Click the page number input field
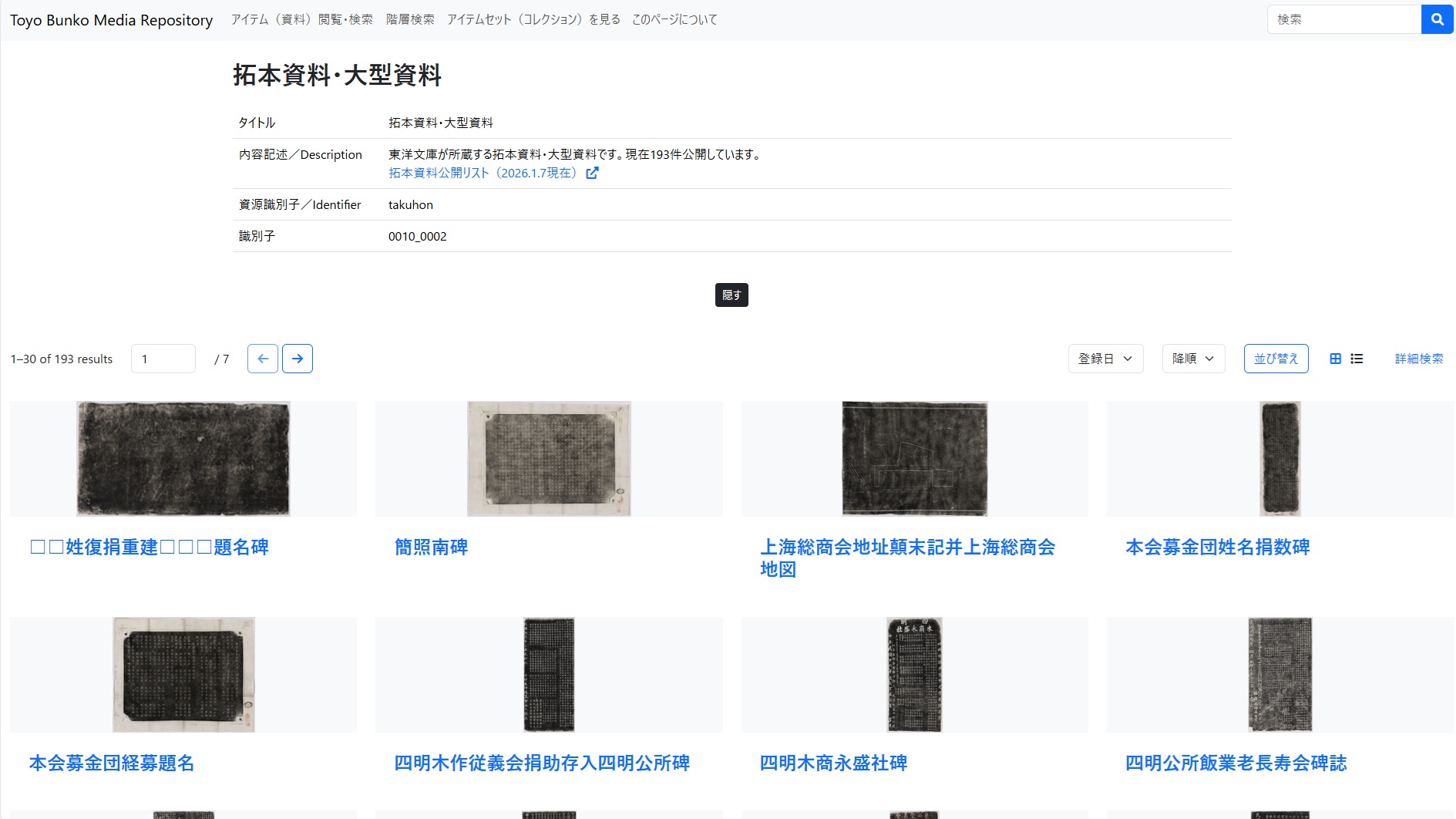 [x=163, y=358]
